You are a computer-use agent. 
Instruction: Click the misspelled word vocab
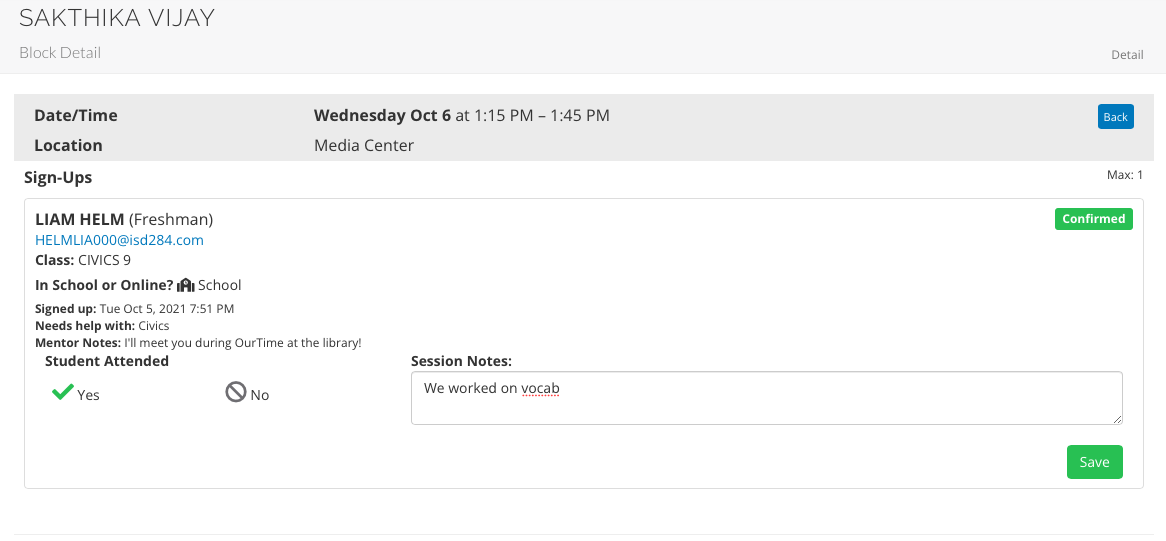point(540,388)
